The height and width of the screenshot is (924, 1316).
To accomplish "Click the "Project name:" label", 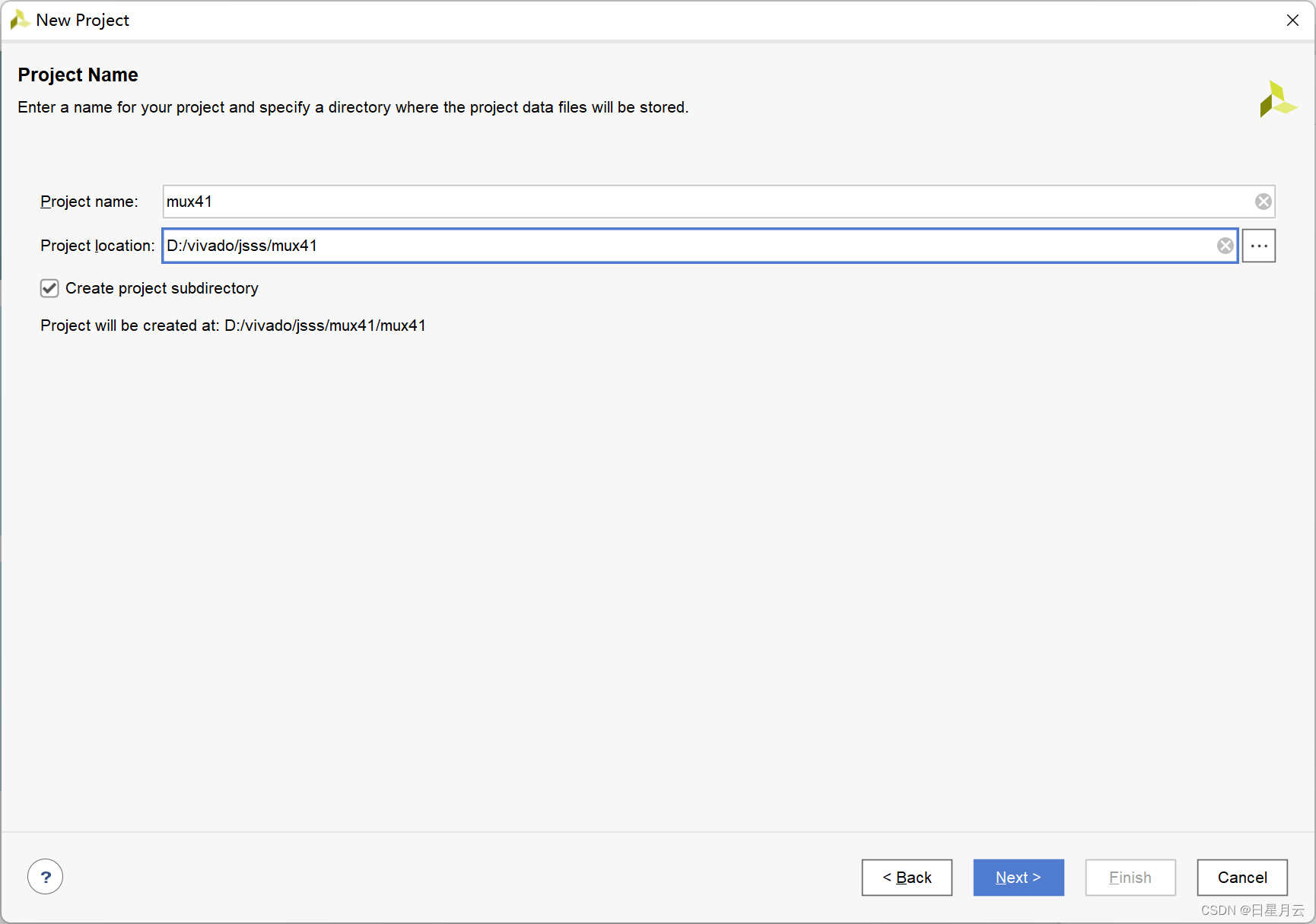I will [x=89, y=202].
